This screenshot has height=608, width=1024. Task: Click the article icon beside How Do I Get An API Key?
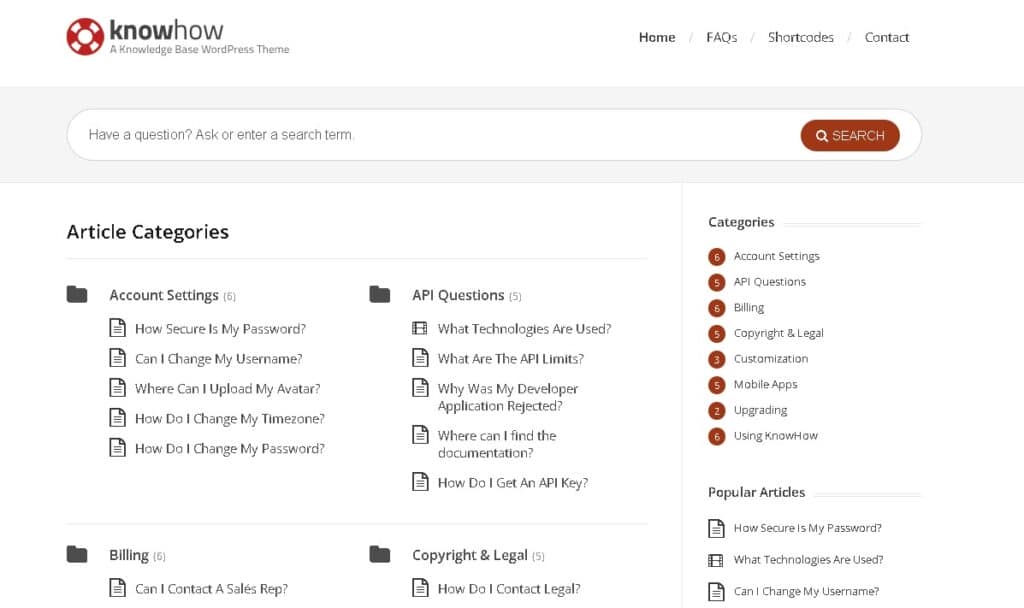420,481
